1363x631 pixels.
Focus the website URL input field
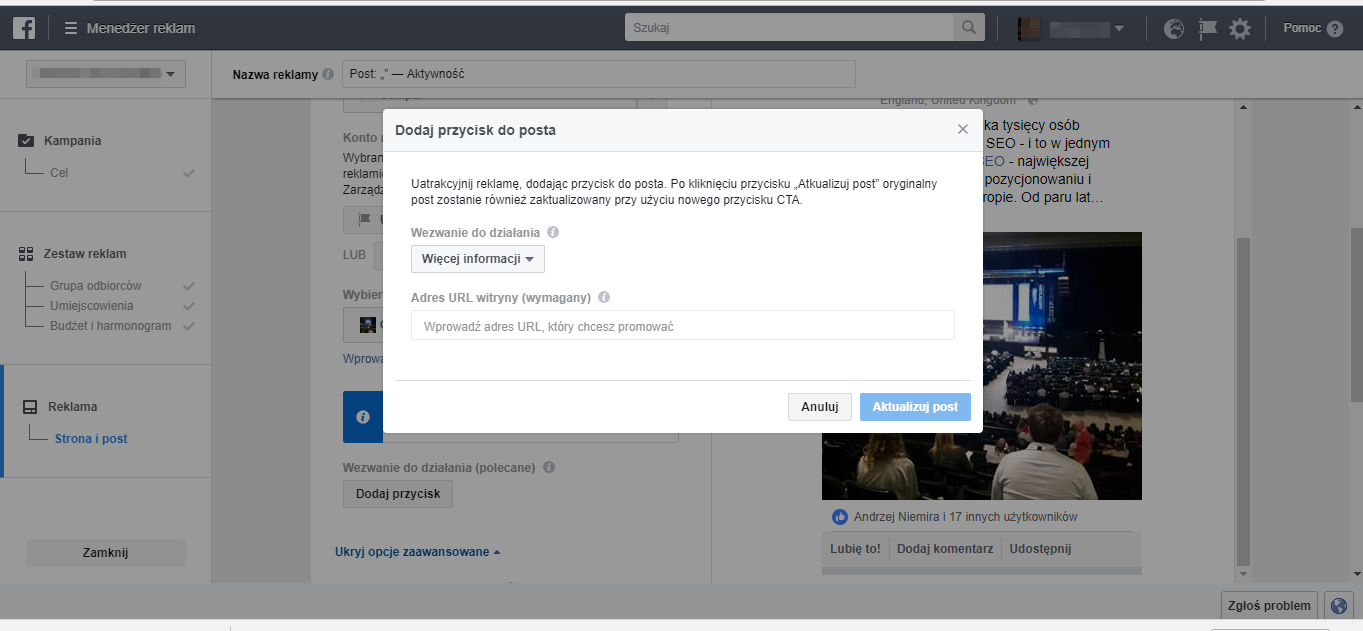pyautogui.click(x=683, y=326)
